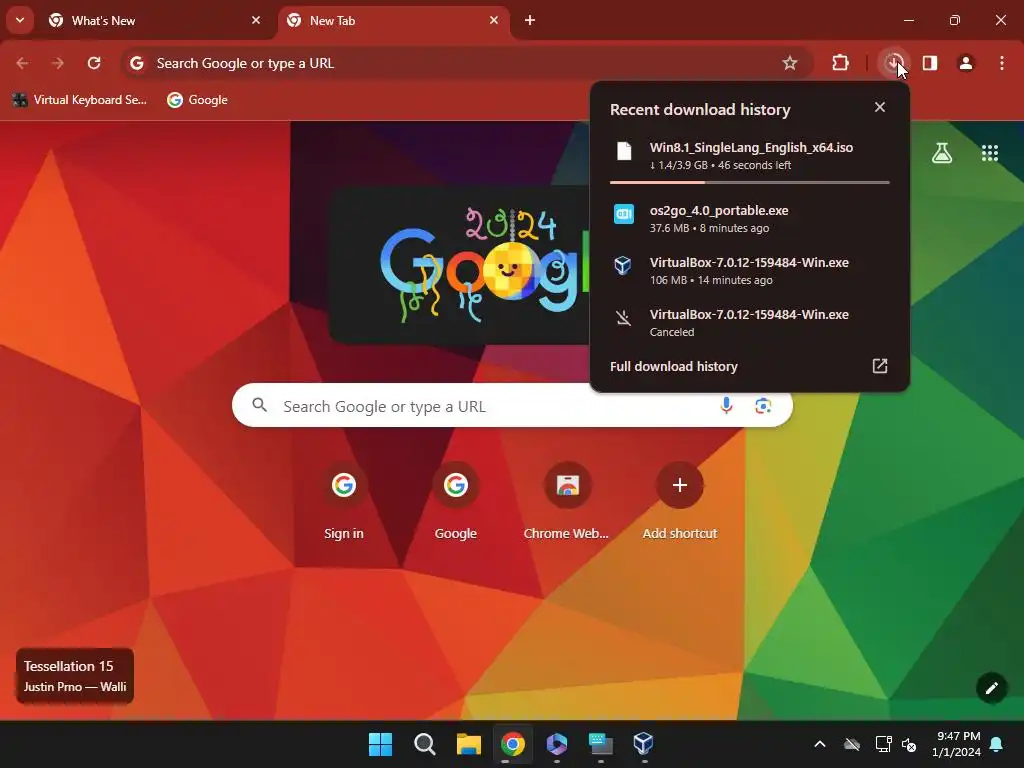
Task: Click the Win8.1_SingleLang_English_x64.iso download entry
Action: [750, 155]
